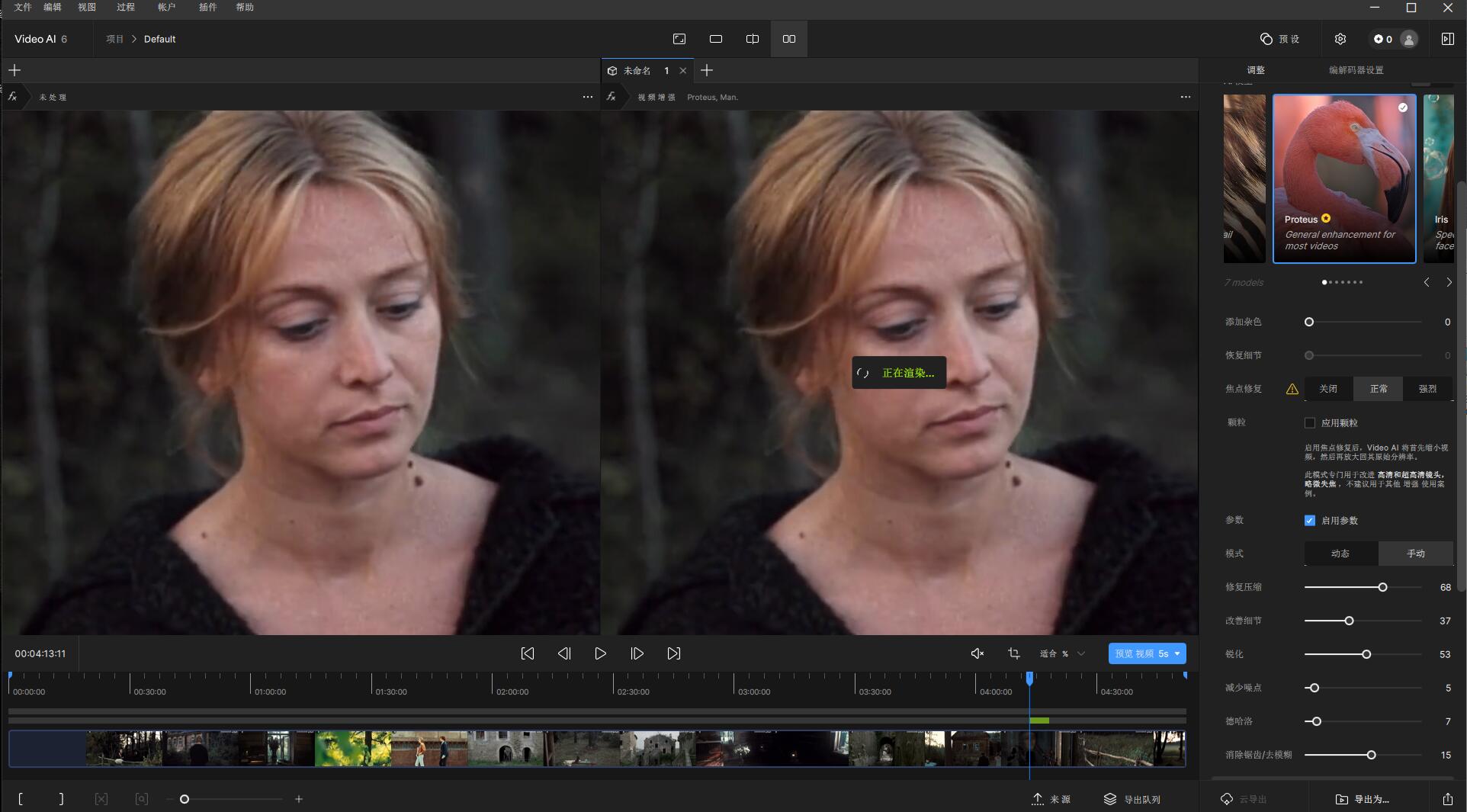This screenshot has height=812, width=1467.
Task: Open the 帮助 menu
Action: pos(245,7)
